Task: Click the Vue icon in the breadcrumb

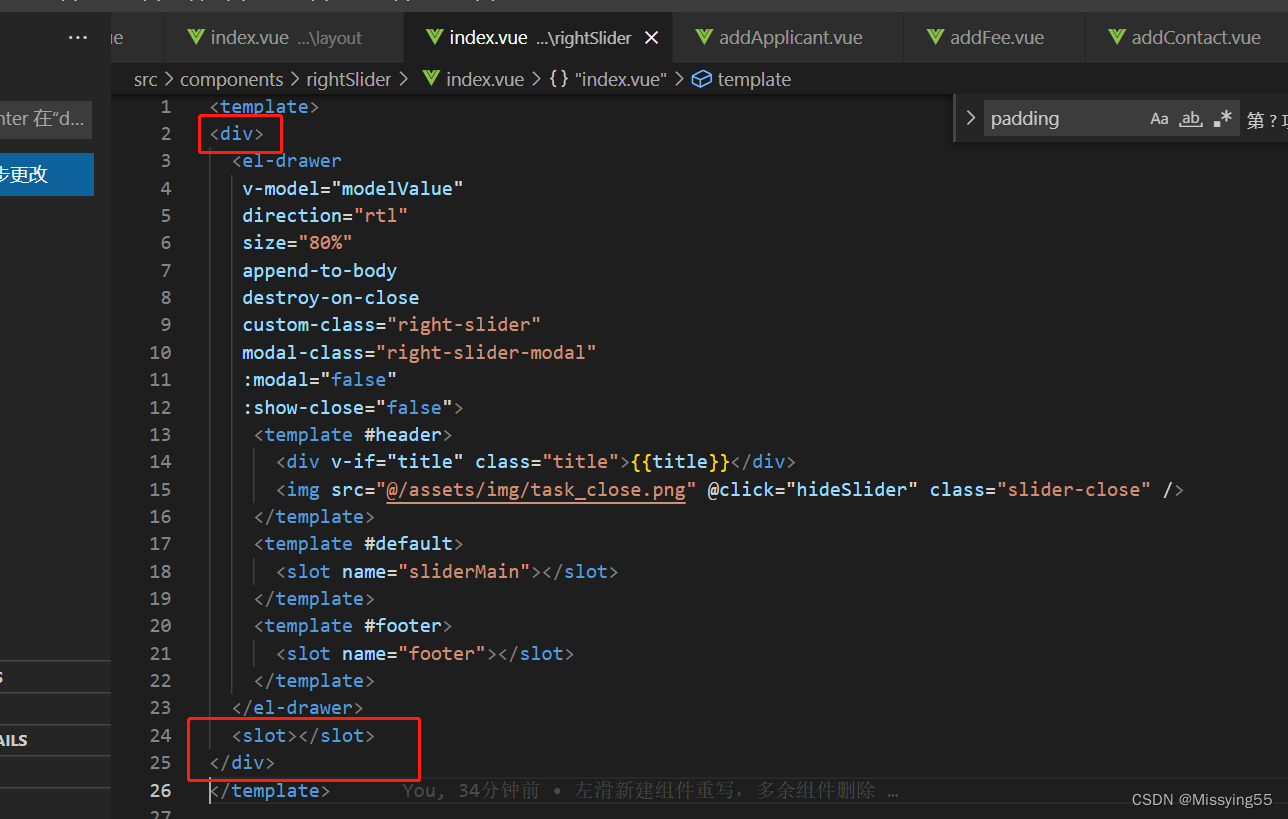Action: (x=431, y=79)
